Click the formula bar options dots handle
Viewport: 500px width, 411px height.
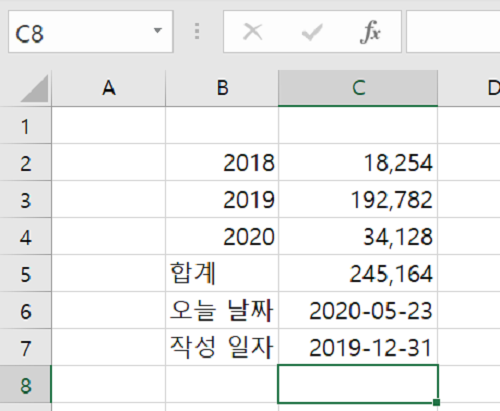[x=197, y=31]
